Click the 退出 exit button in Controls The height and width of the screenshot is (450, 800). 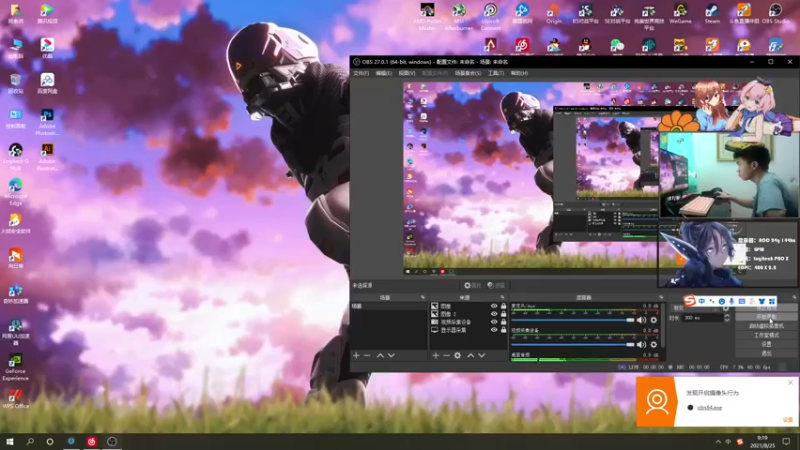[x=766, y=353]
